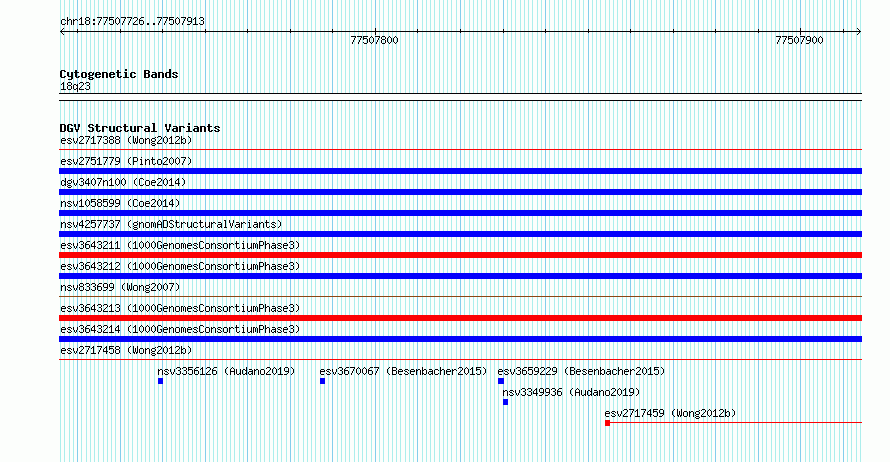The height and width of the screenshot is (462, 890).
Task: Click the esv3643212 blue variant bar
Action: pyautogui.click(x=460, y=276)
